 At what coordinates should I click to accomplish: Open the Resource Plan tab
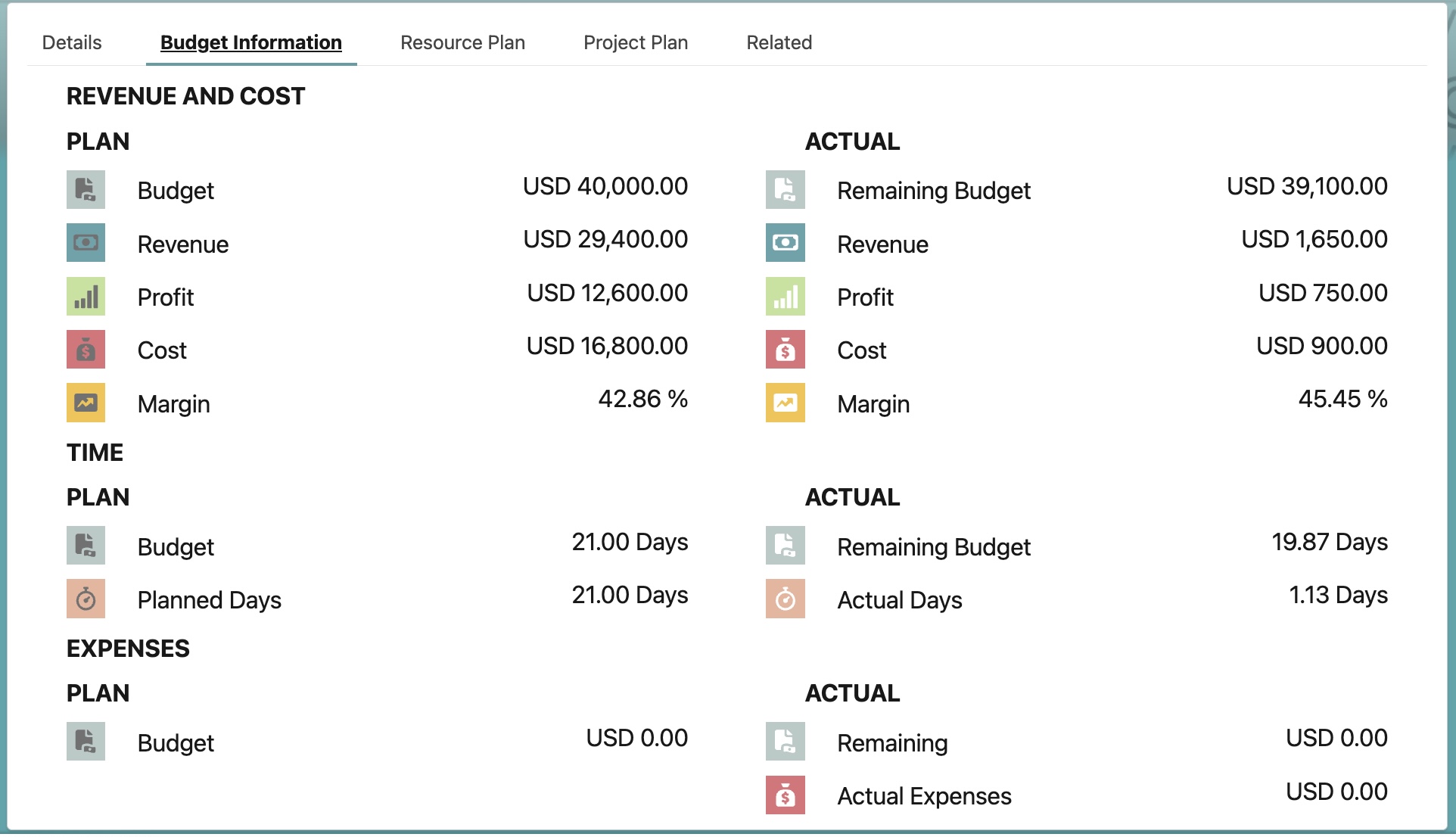tap(462, 42)
